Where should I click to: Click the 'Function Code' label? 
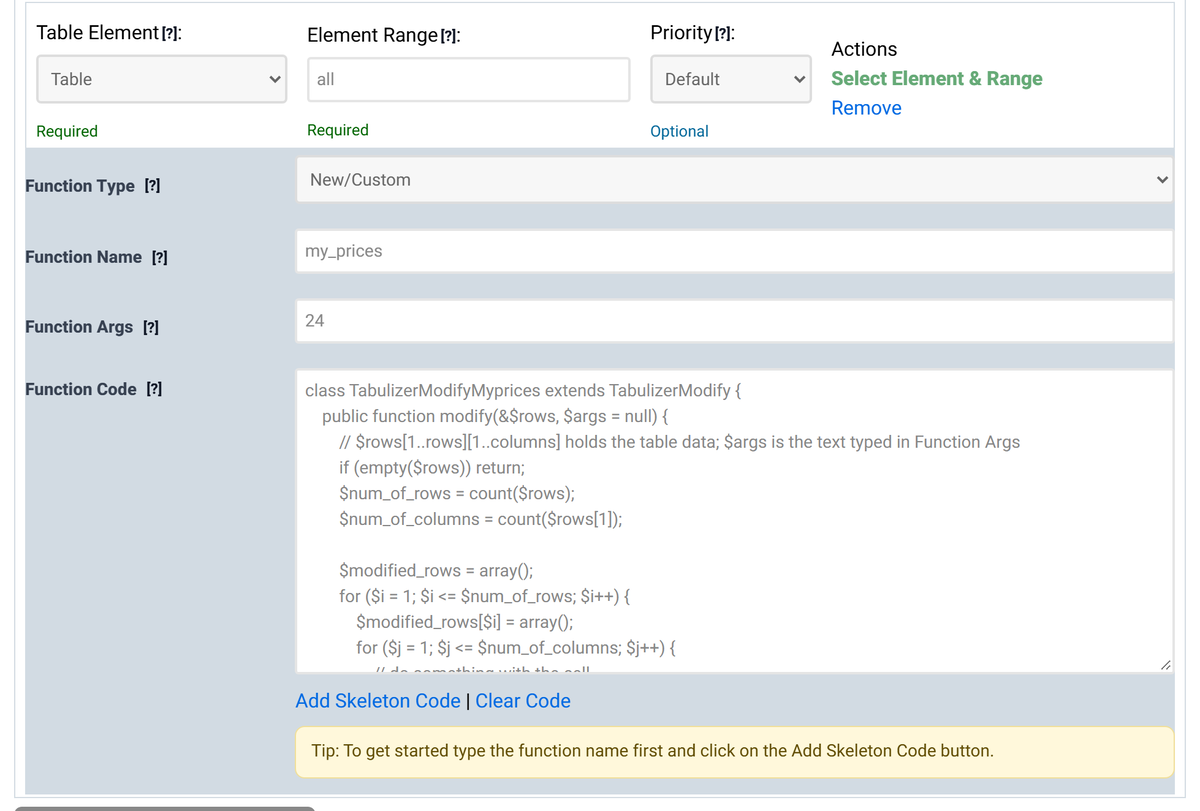[81, 389]
